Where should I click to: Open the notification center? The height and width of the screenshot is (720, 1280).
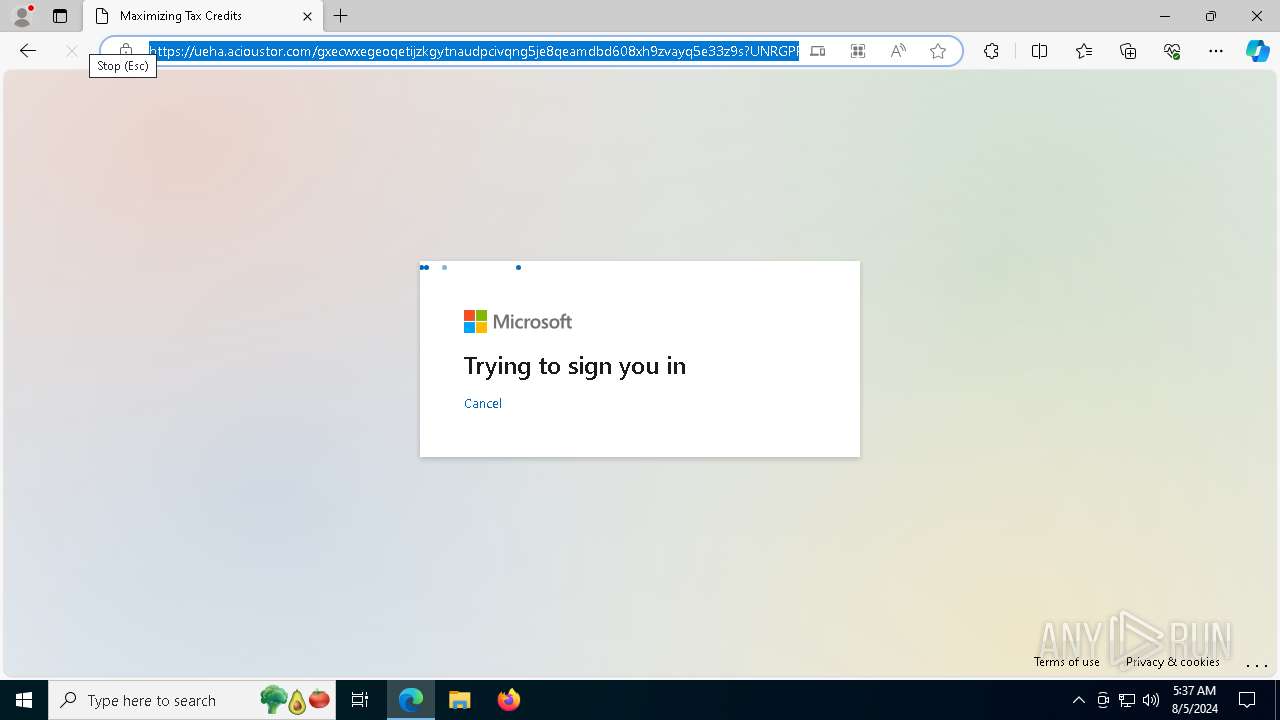[x=1247, y=700]
